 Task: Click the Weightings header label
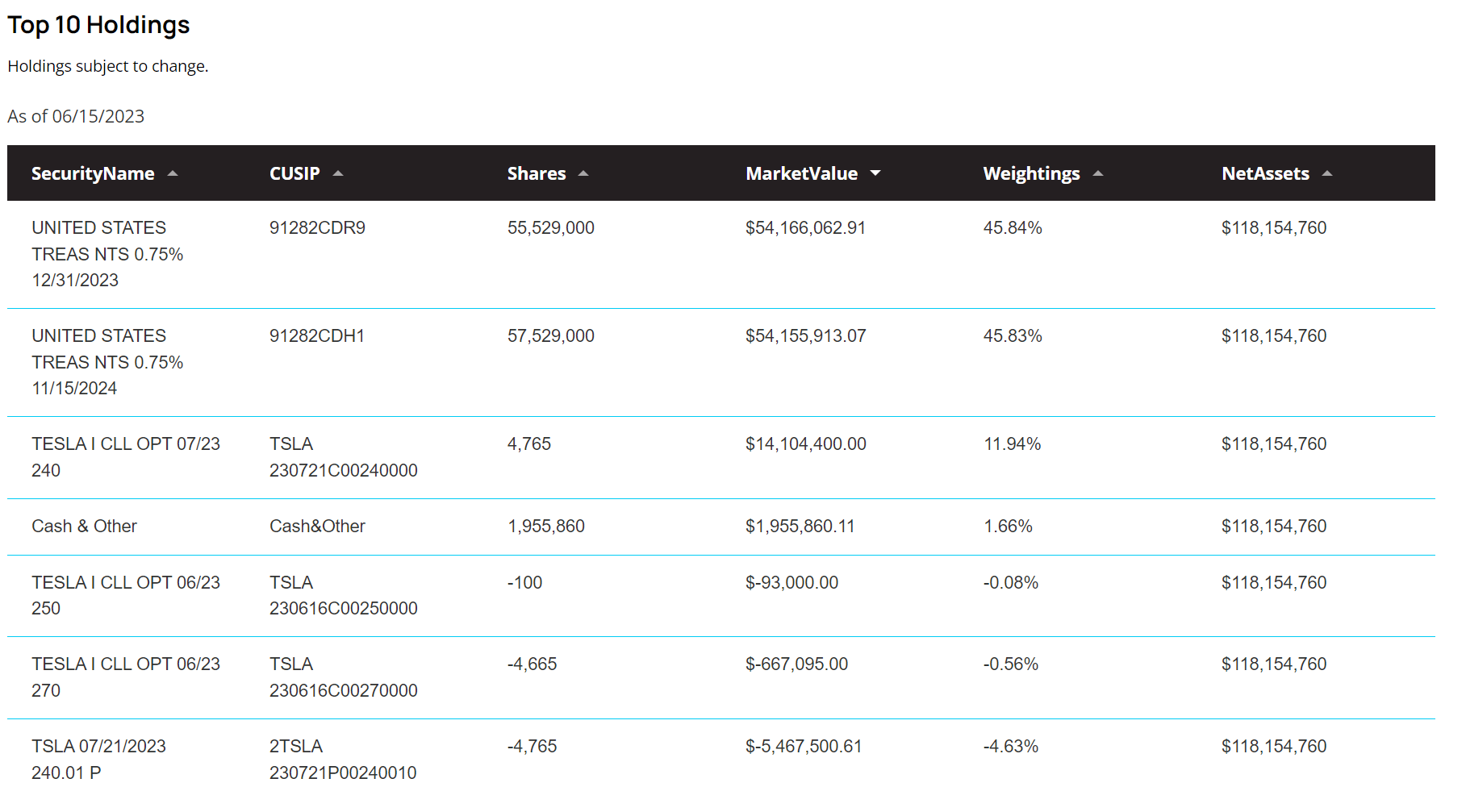tap(1031, 174)
